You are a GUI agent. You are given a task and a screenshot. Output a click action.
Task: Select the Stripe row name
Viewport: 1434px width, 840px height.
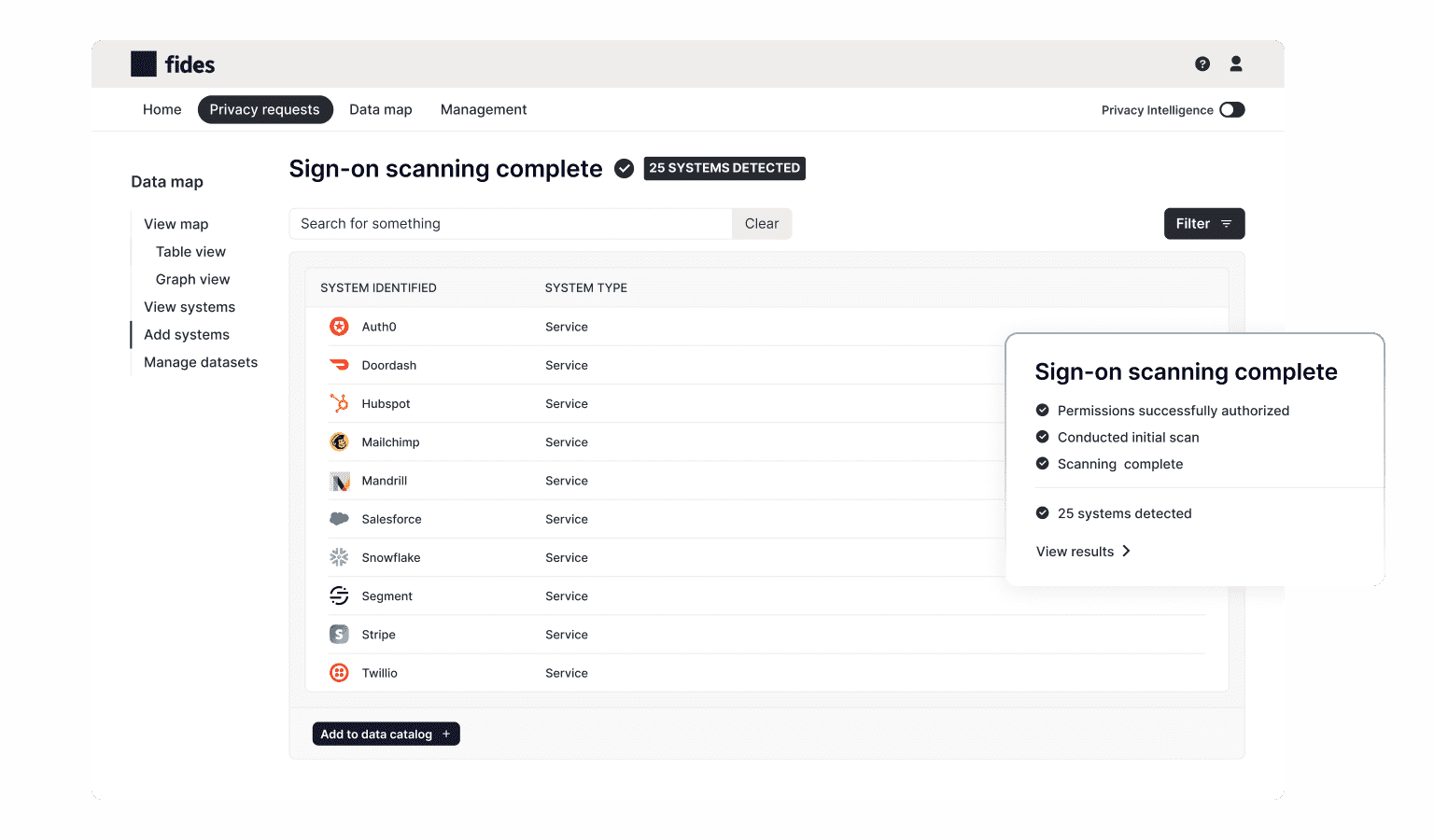coord(378,635)
